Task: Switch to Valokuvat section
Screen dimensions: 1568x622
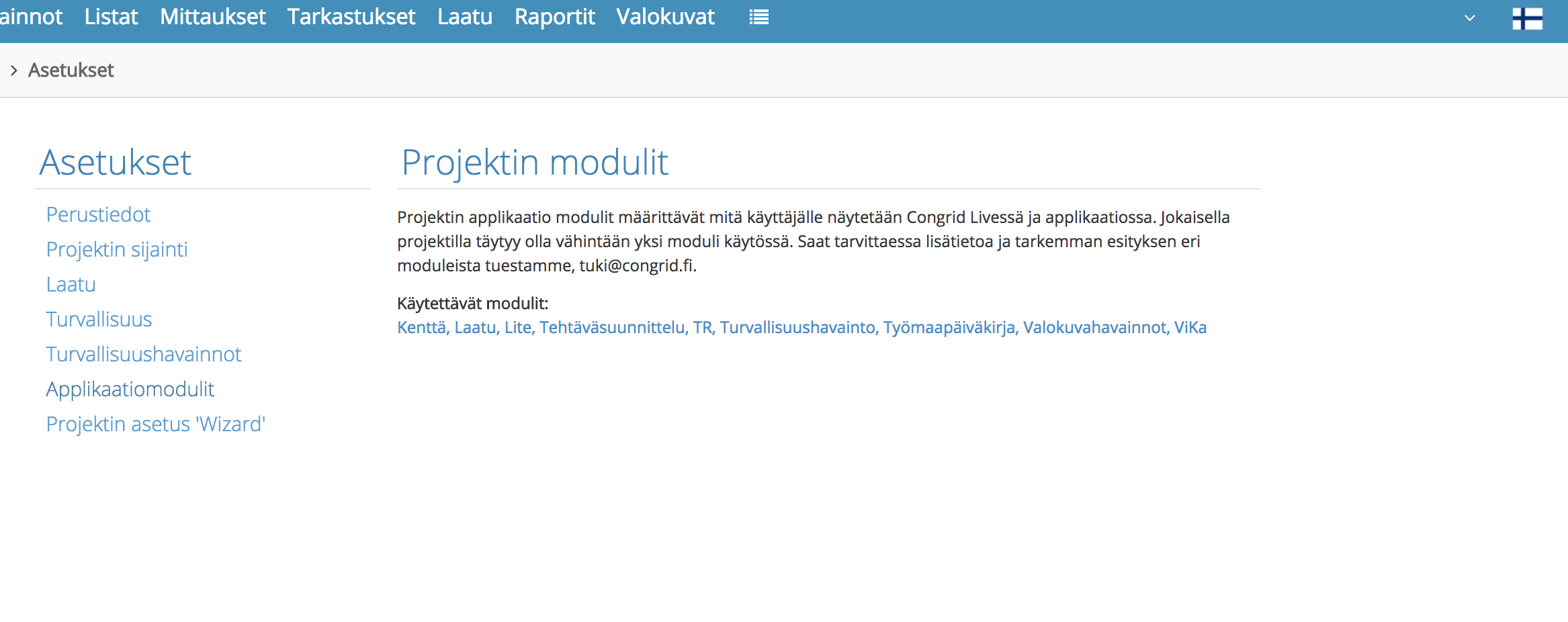Action: click(x=666, y=17)
